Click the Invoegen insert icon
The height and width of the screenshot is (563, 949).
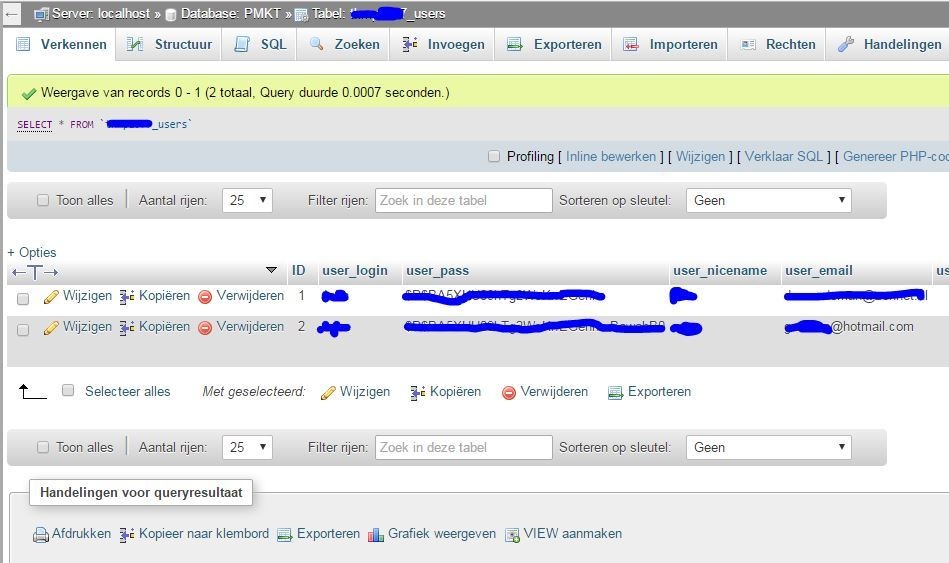tap(410, 44)
